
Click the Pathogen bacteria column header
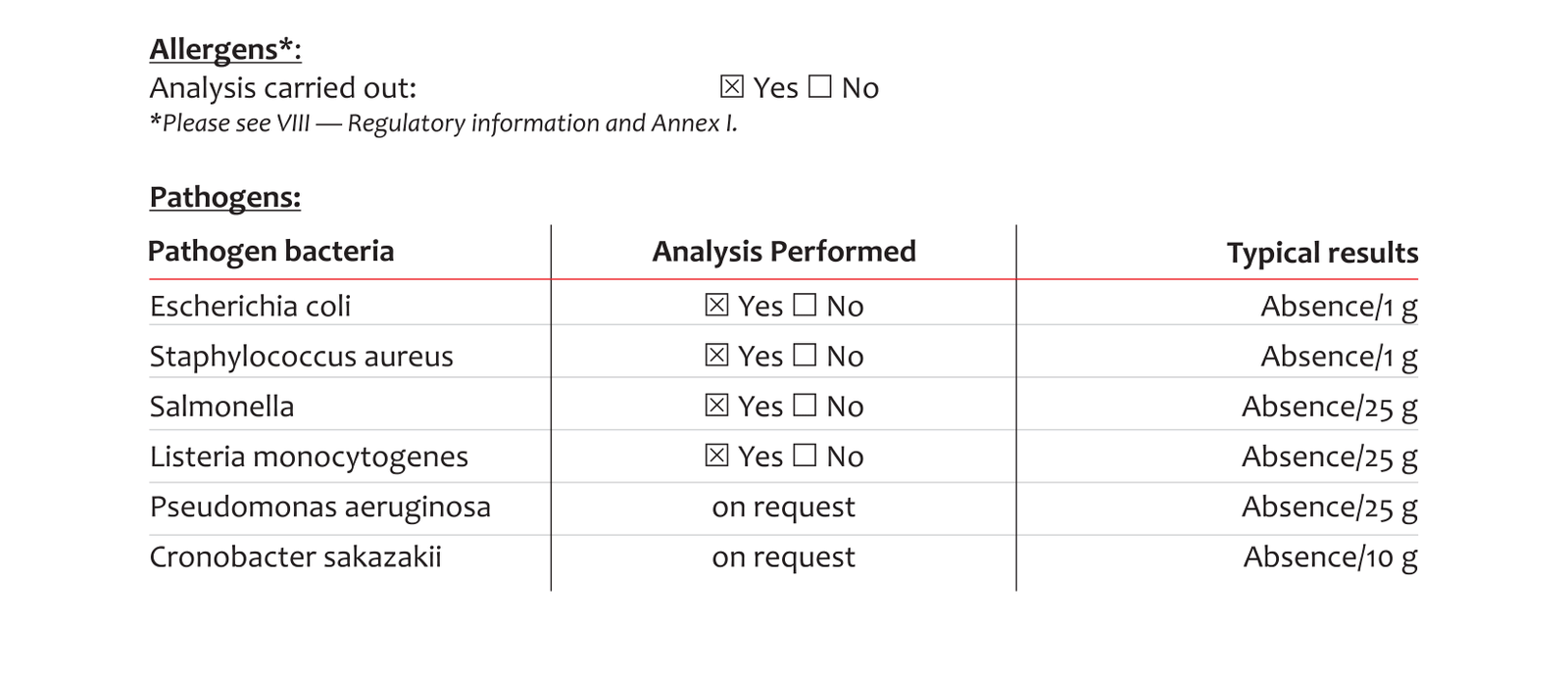pos(270,252)
